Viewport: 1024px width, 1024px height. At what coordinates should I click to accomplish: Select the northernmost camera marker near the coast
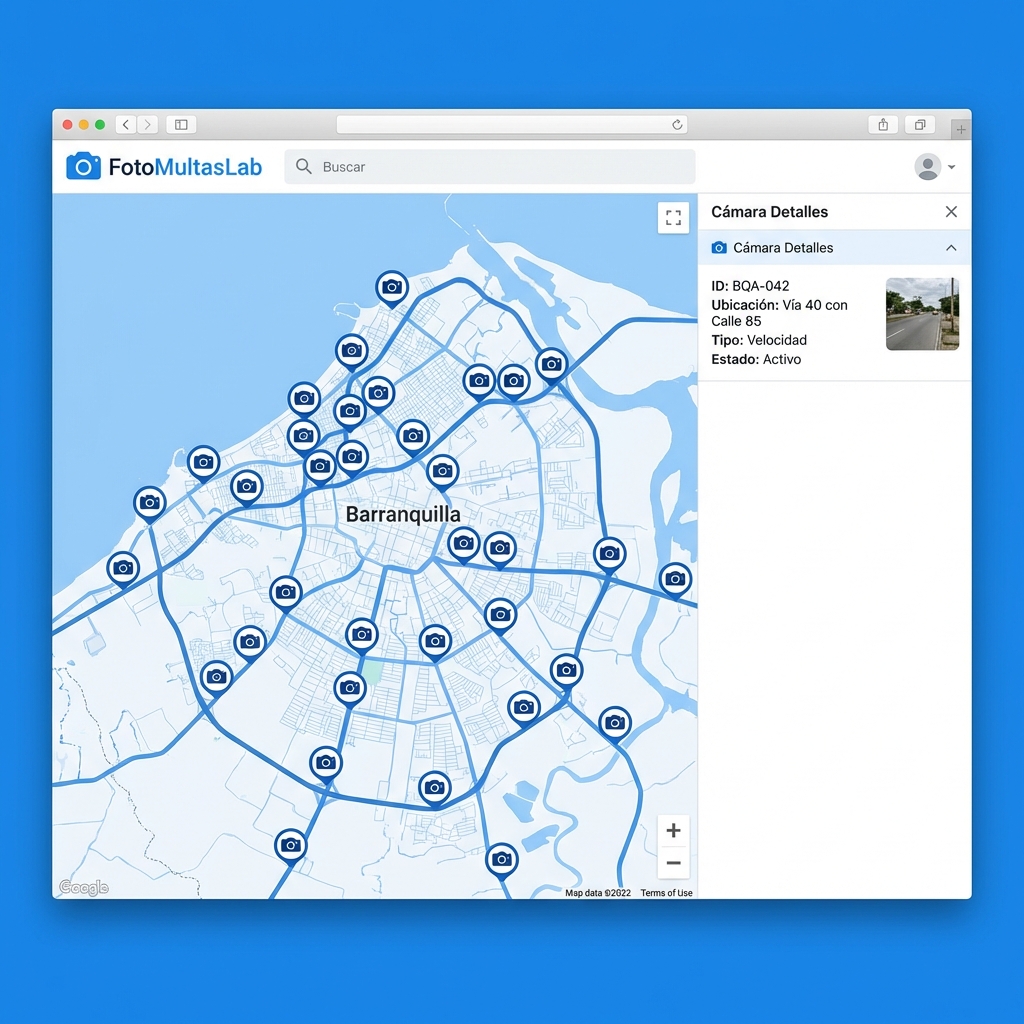coord(392,287)
